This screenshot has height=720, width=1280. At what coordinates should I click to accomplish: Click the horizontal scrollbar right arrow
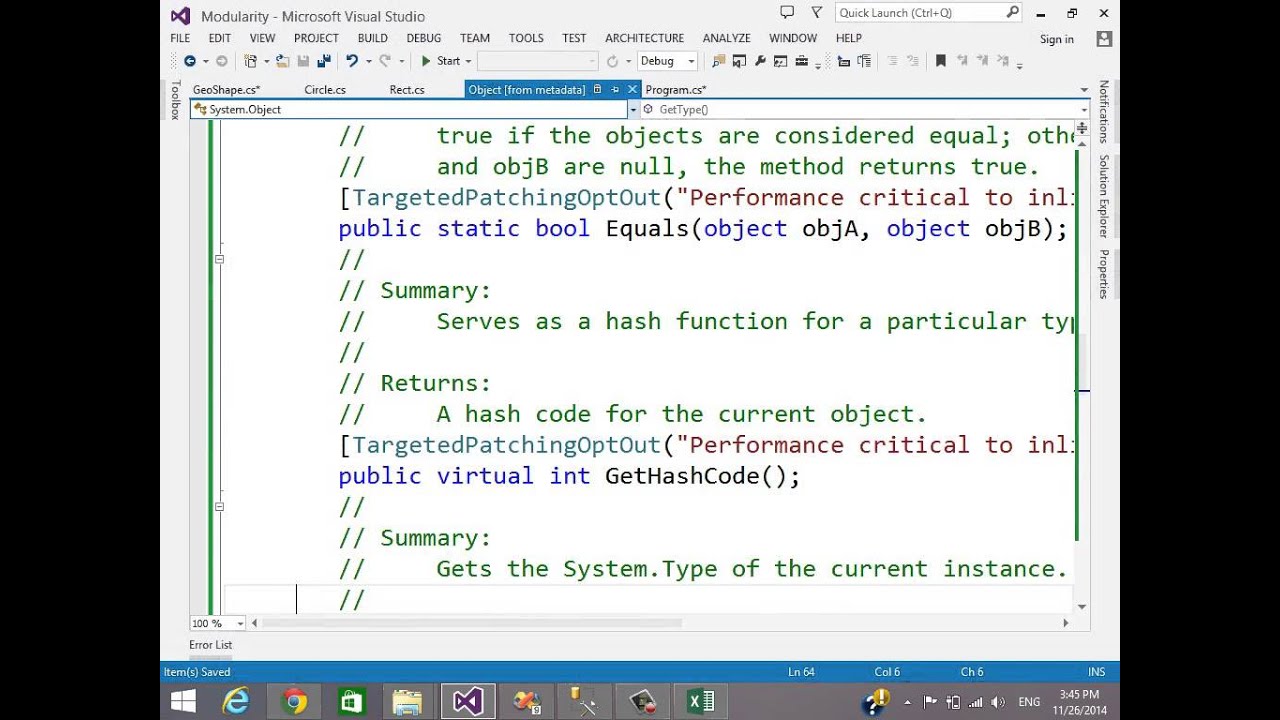(x=1065, y=623)
